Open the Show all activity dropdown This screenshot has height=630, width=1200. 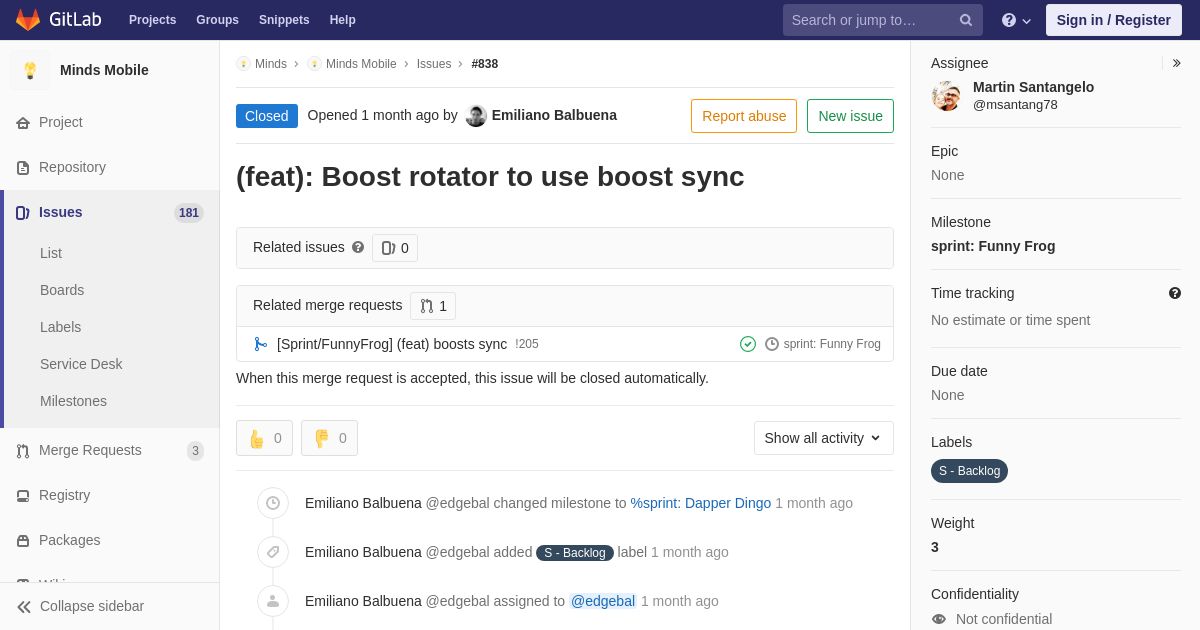point(823,438)
